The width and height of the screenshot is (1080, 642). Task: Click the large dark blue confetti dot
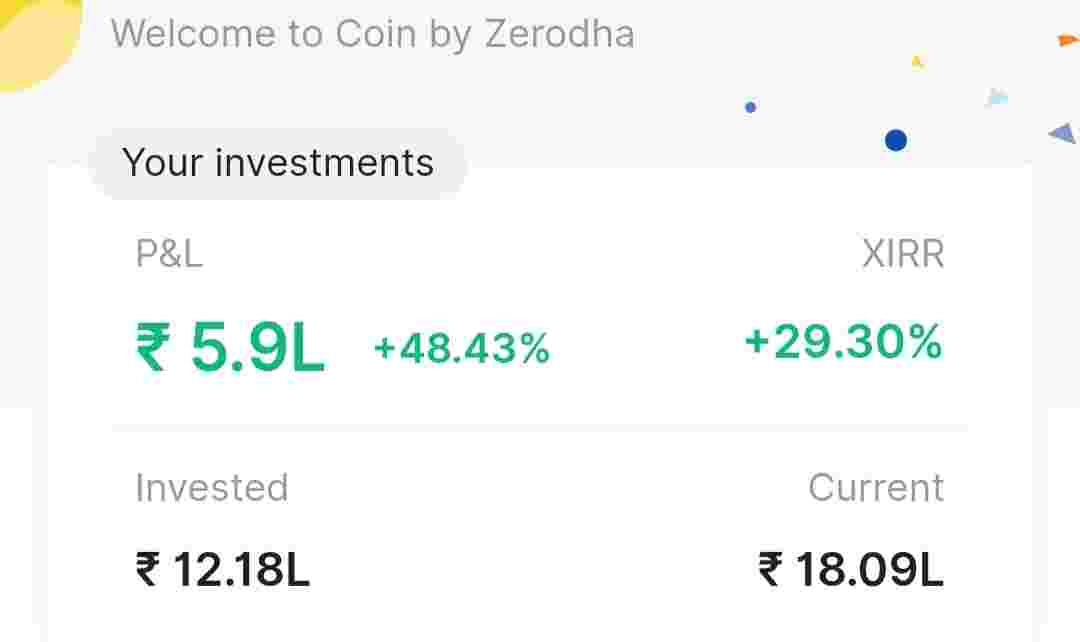[896, 141]
